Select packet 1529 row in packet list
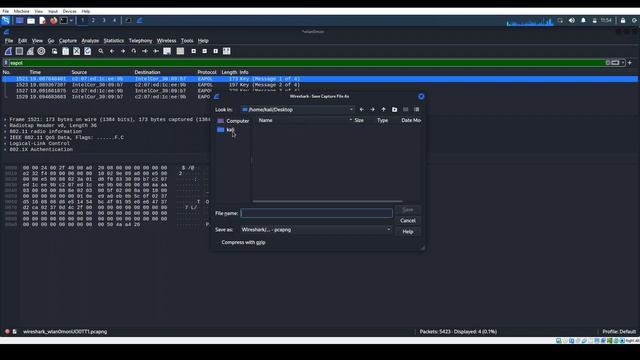The image size is (640, 360). [x=106, y=97]
